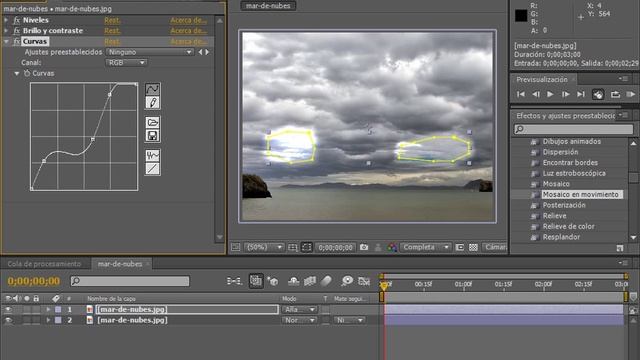The height and width of the screenshot is (360, 640).
Task: Open the Canal RGB dropdown
Action: pyautogui.click(x=126, y=63)
